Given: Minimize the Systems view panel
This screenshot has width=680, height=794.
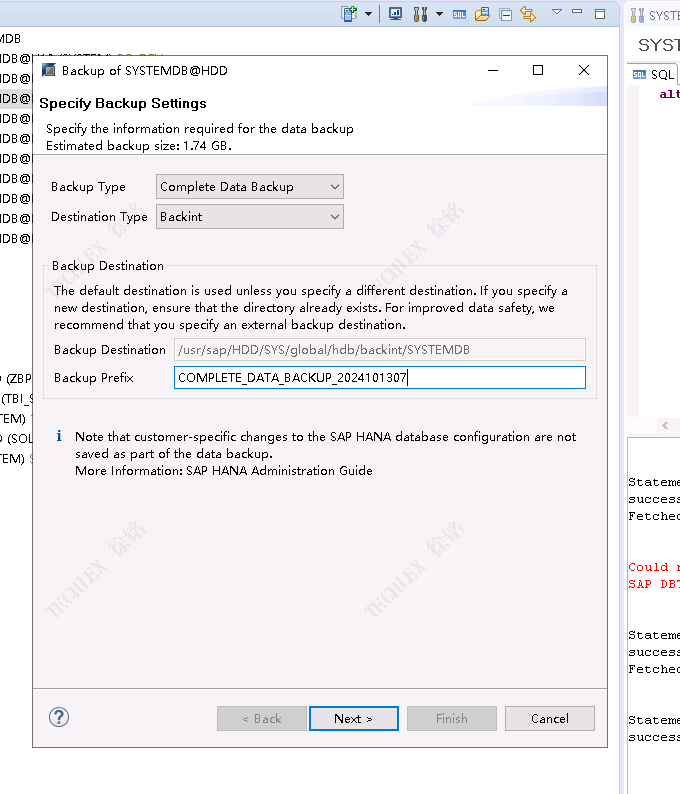Looking at the screenshot, I should click(579, 14).
